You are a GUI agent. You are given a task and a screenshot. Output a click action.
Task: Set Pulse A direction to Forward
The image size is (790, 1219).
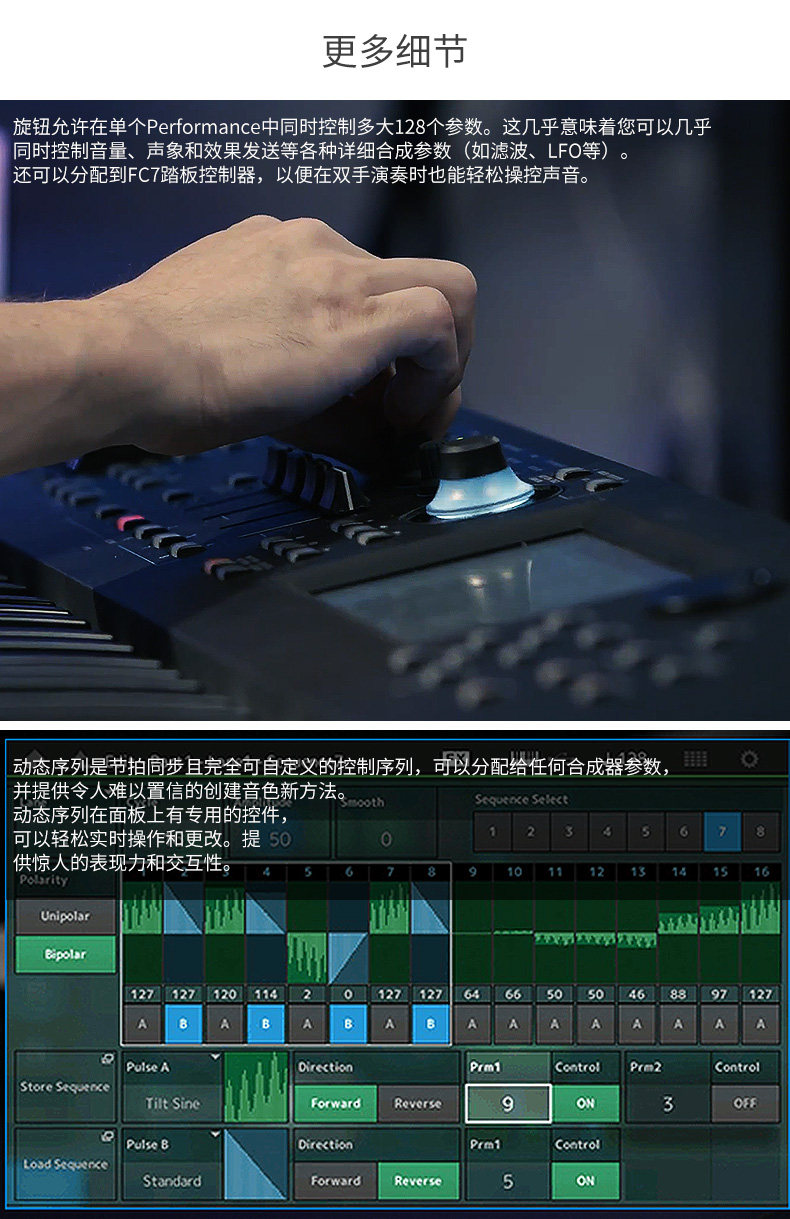(335, 1103)
